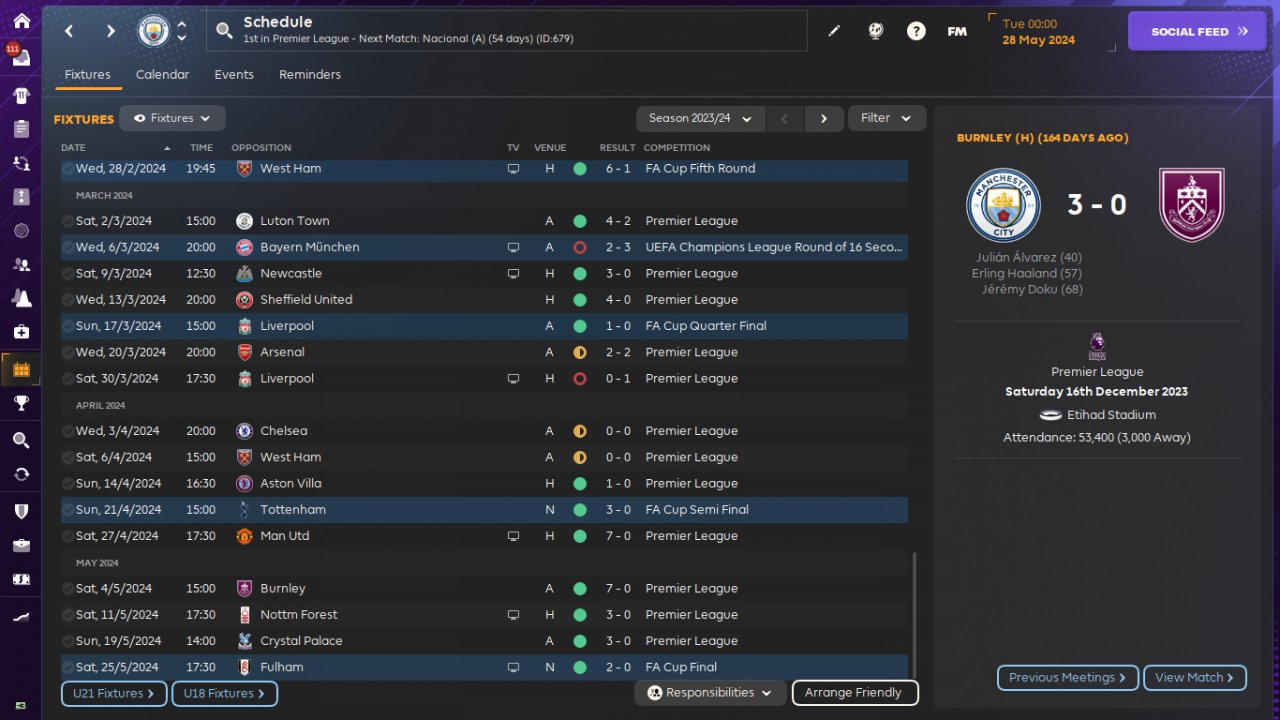
Task: Open the Squad Planner clipboard icon
Action: [21, 129]
